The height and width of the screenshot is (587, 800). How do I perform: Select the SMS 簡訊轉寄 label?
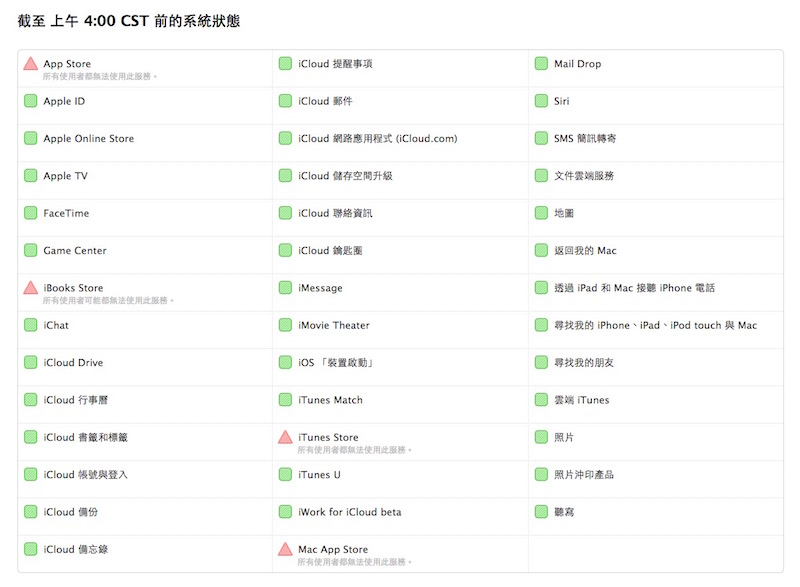585,138
